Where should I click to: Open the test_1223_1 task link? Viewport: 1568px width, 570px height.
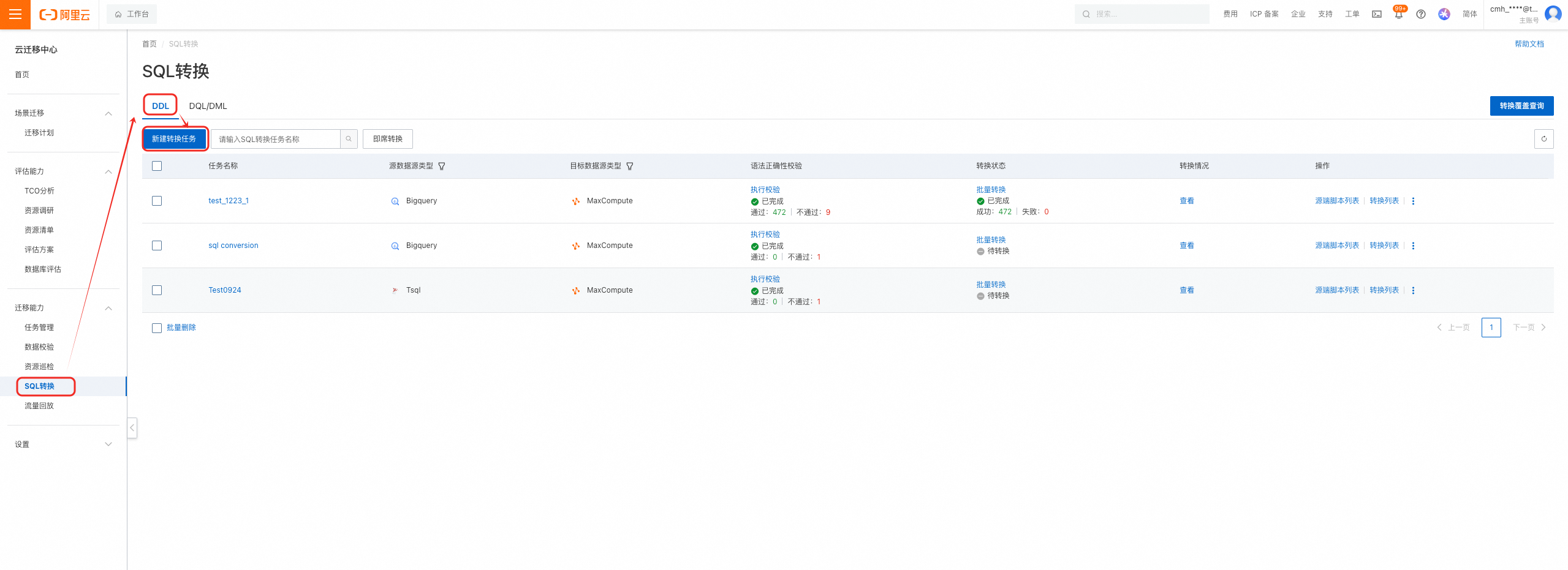(x=229, y=201)
